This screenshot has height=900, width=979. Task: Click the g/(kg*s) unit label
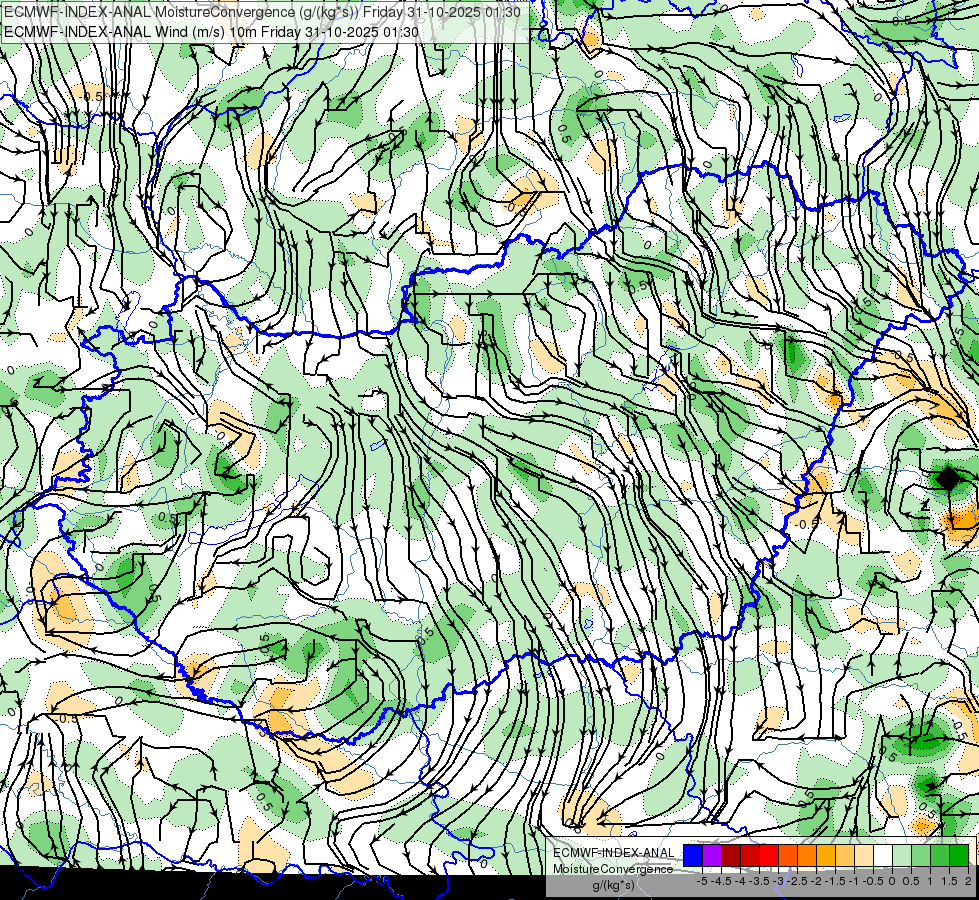pos(614,885)
